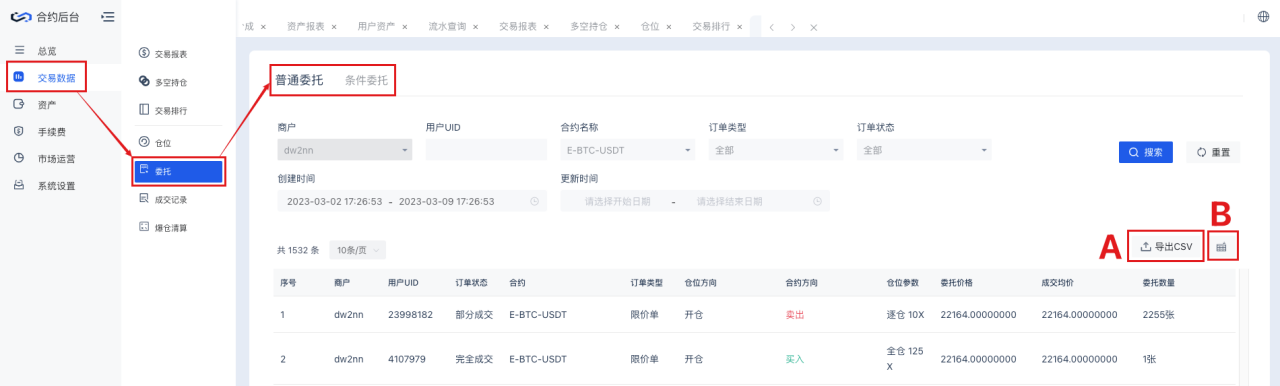This screenshot has height=386, width=1280.
Task: Open the 商户 dropdown showing dw2nn
Action: [x=344, y=150]
